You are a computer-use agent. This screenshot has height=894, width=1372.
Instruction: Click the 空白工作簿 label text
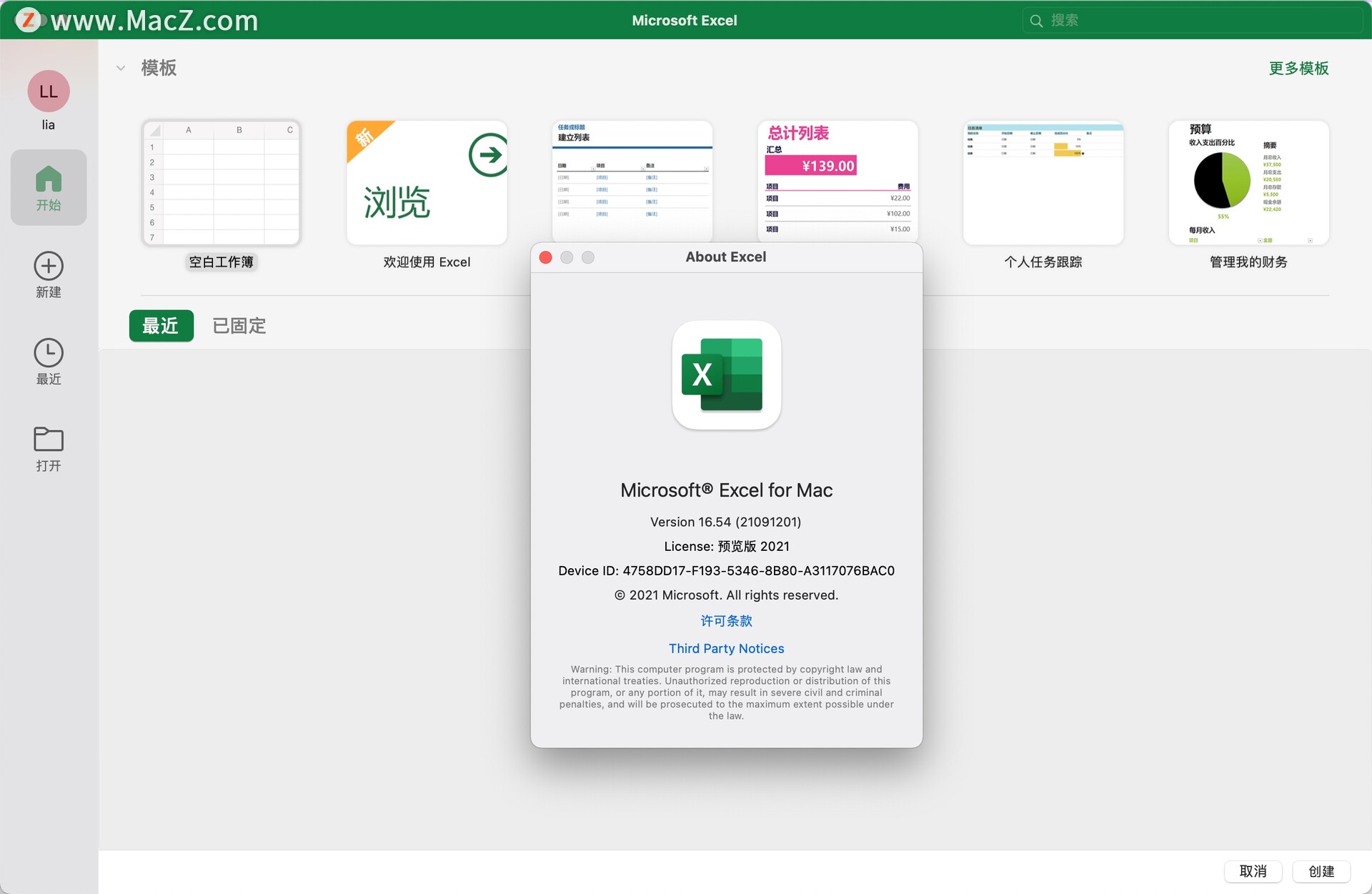coord(222,262)
